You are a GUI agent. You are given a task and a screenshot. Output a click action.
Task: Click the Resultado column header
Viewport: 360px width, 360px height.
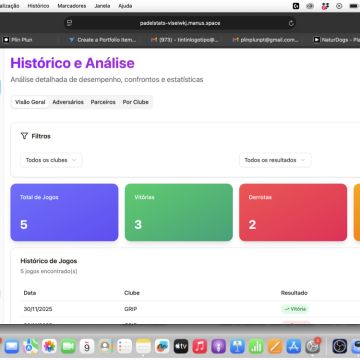(x=294, y=293)
